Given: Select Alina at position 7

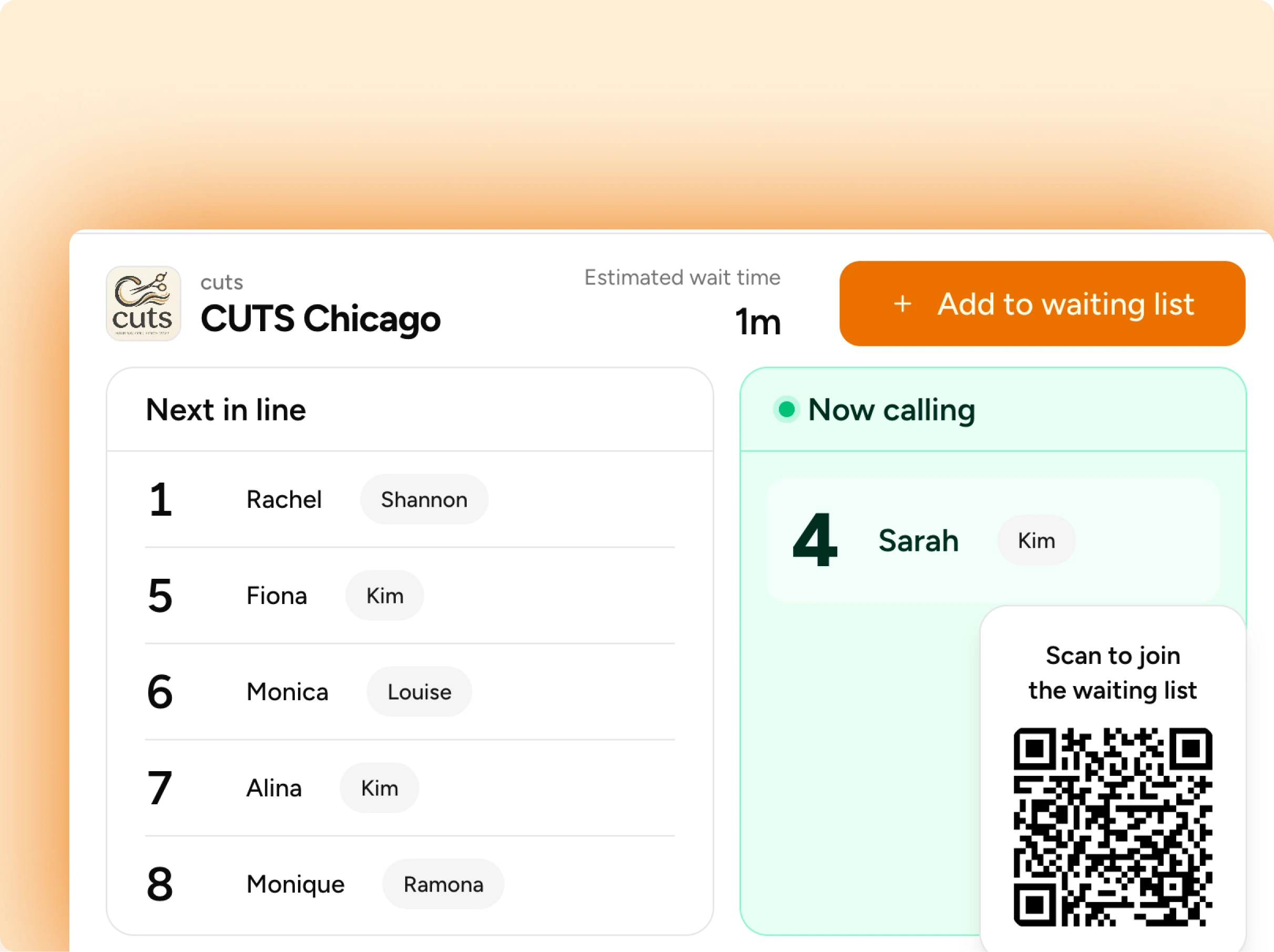Looking at the screenshot, I should coord(274,788).
